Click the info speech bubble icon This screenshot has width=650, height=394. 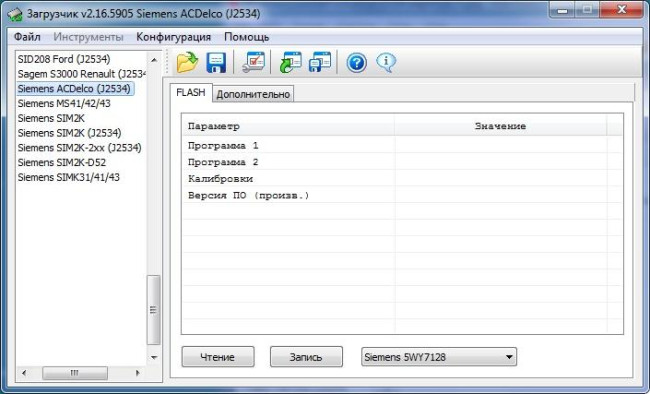click(x=386, y=63)
